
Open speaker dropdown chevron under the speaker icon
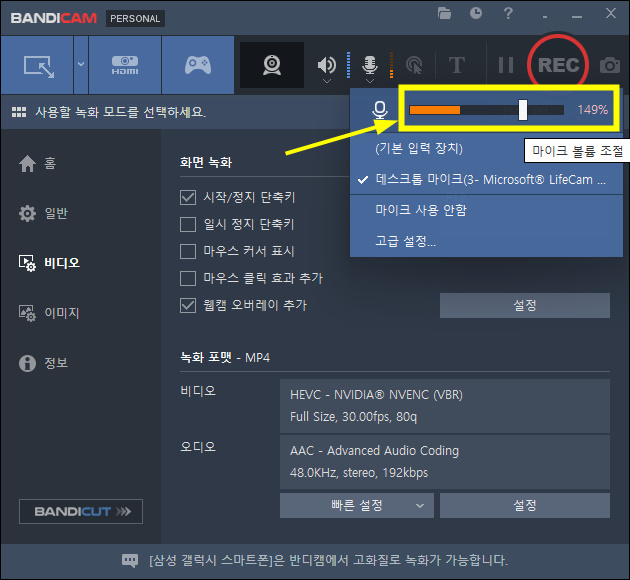click(327, 81)
